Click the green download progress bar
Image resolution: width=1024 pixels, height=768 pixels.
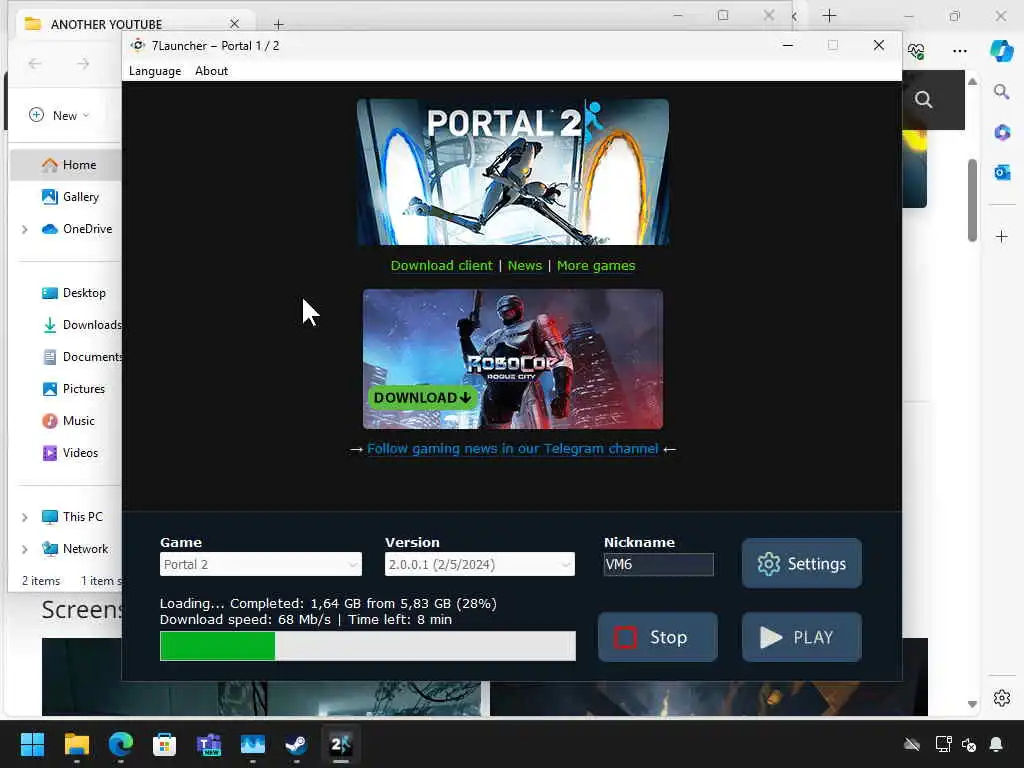coord(368,645)
